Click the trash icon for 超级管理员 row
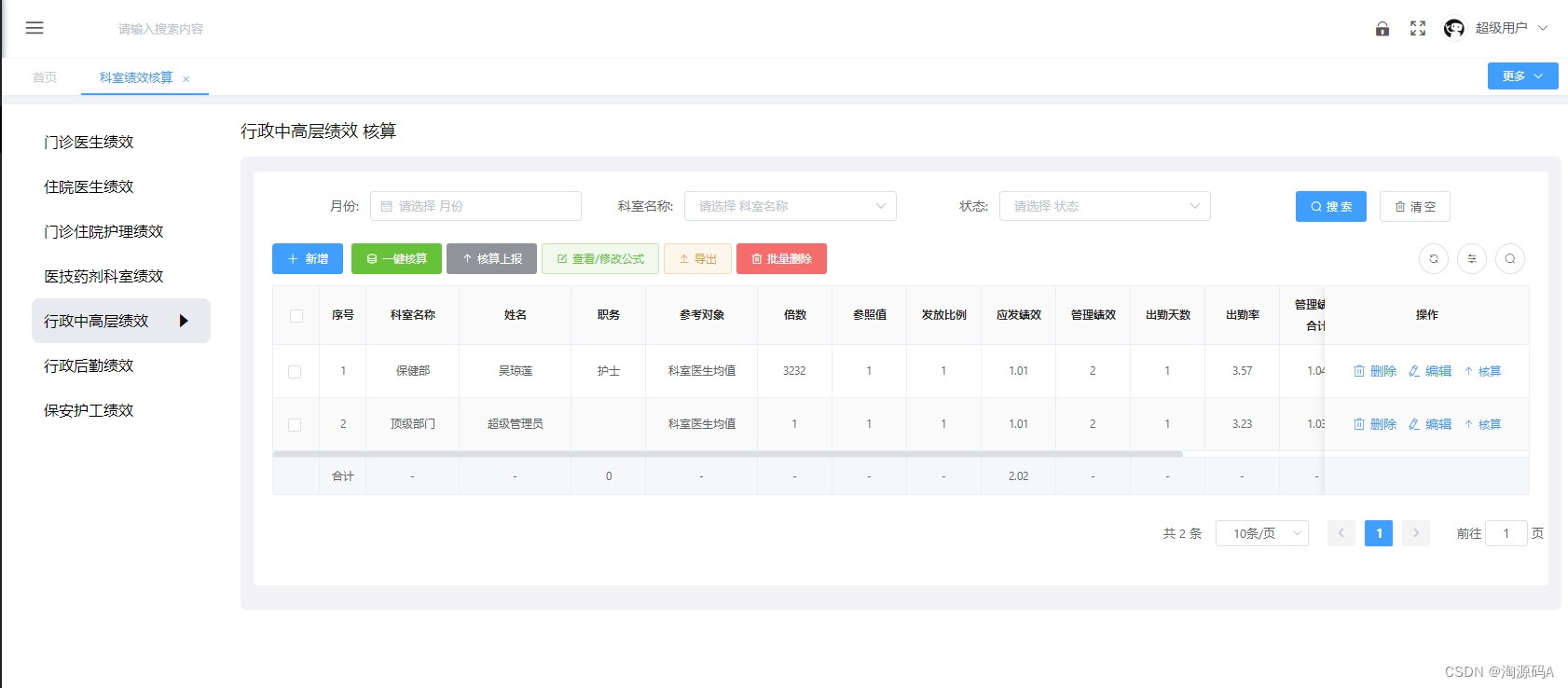 [1359, 424]
